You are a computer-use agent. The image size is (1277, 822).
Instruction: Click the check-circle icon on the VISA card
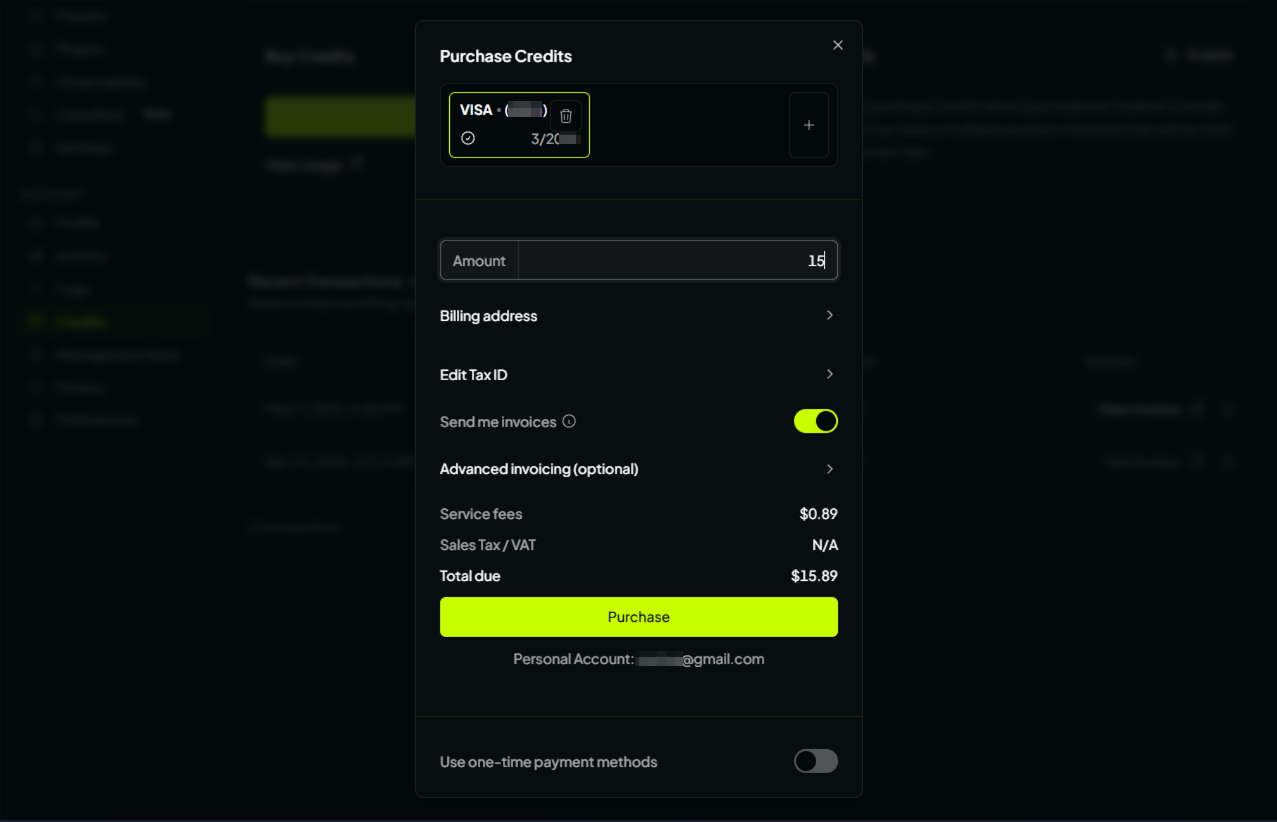[468, 138]
